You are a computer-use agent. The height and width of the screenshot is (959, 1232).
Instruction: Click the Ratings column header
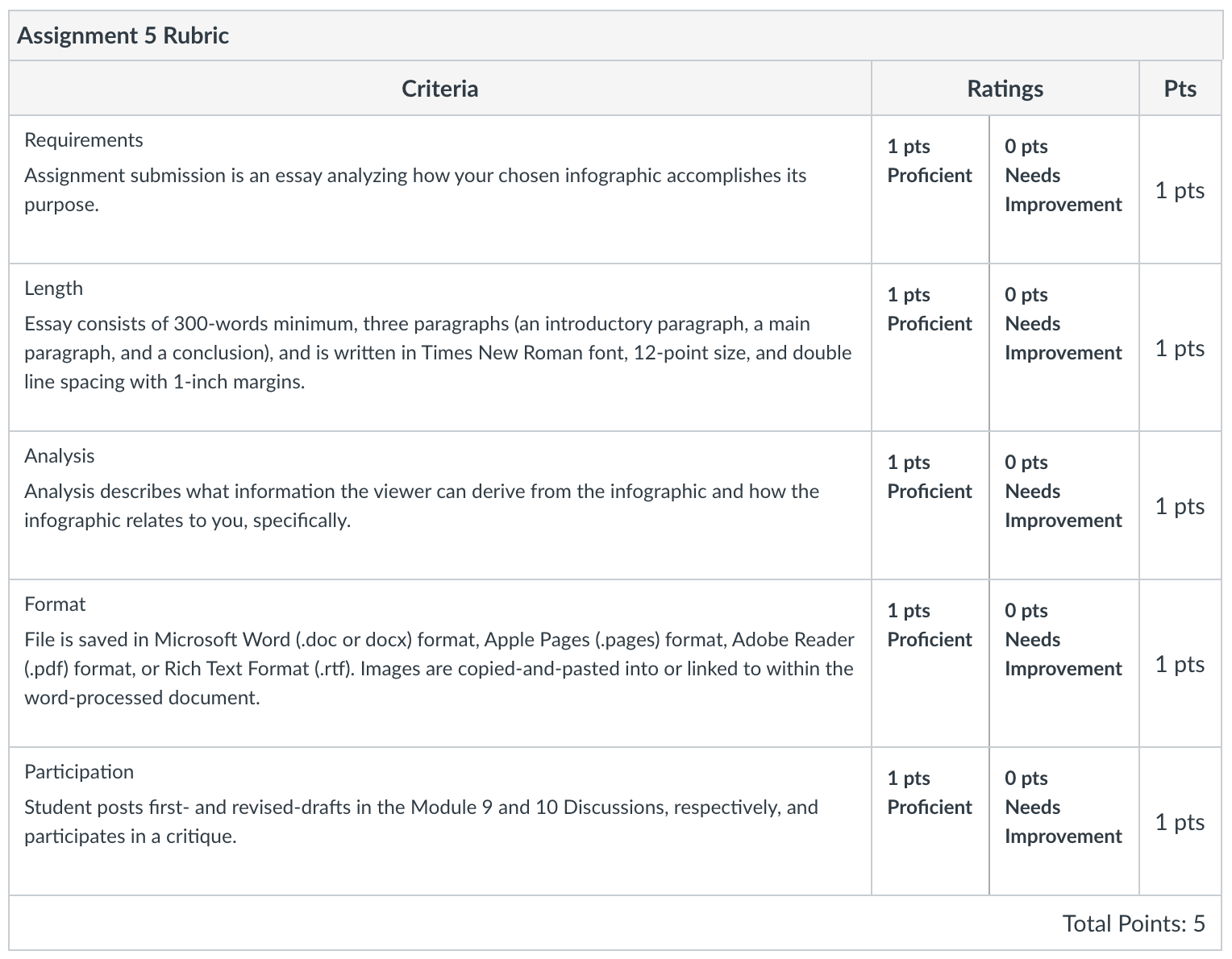point(1005,88)
